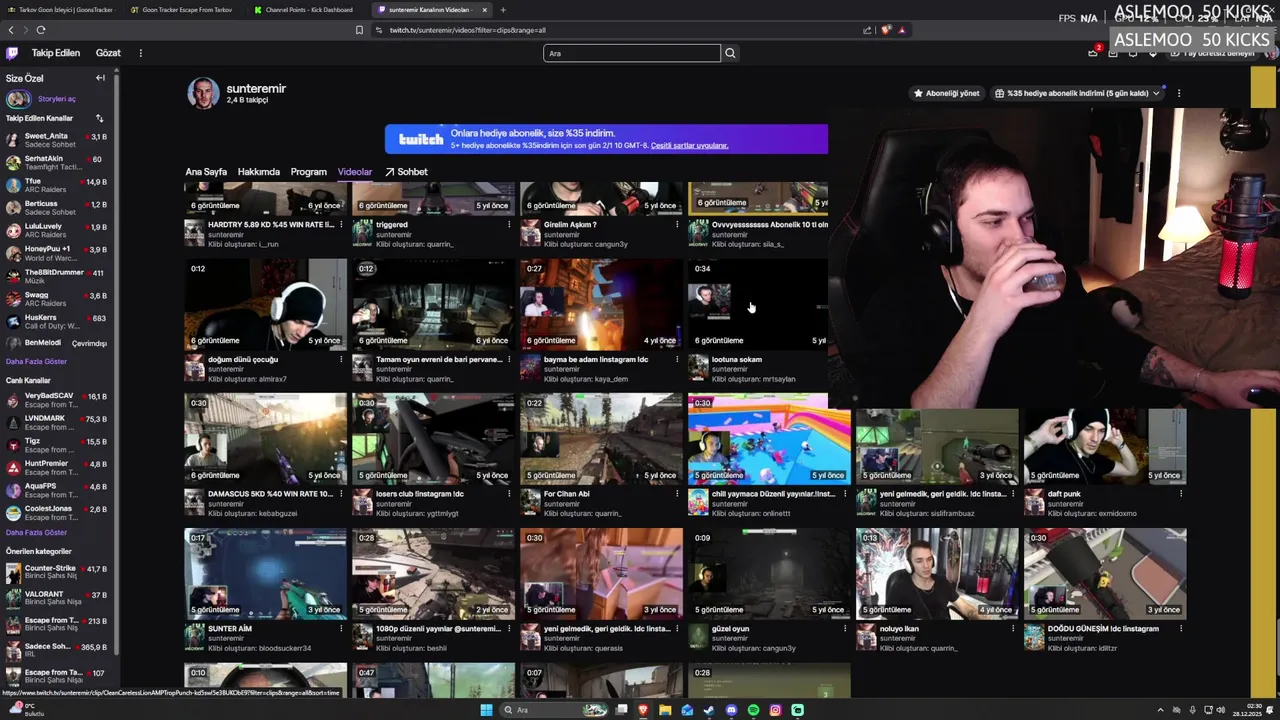The image size is (1280, 720).
Task: Open VALORANT recommended category
Action: tap(56, 598)
